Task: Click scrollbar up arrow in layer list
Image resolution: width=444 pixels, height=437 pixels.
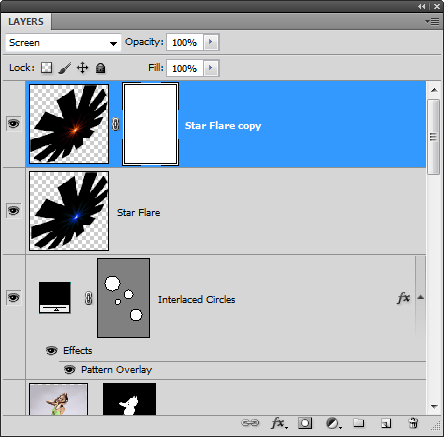Action: coord(434,90)
